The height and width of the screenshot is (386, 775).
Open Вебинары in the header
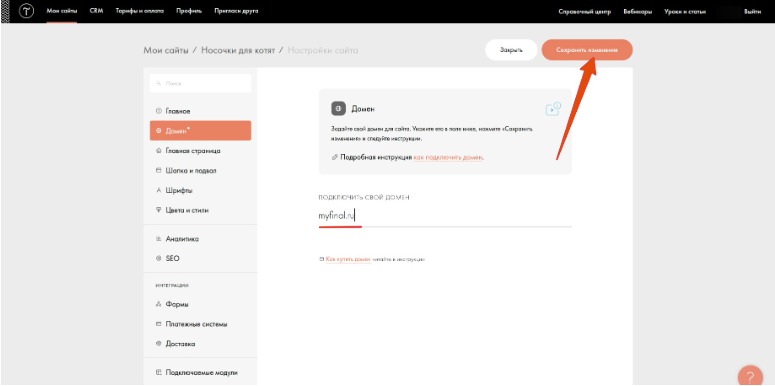point(638,11)
